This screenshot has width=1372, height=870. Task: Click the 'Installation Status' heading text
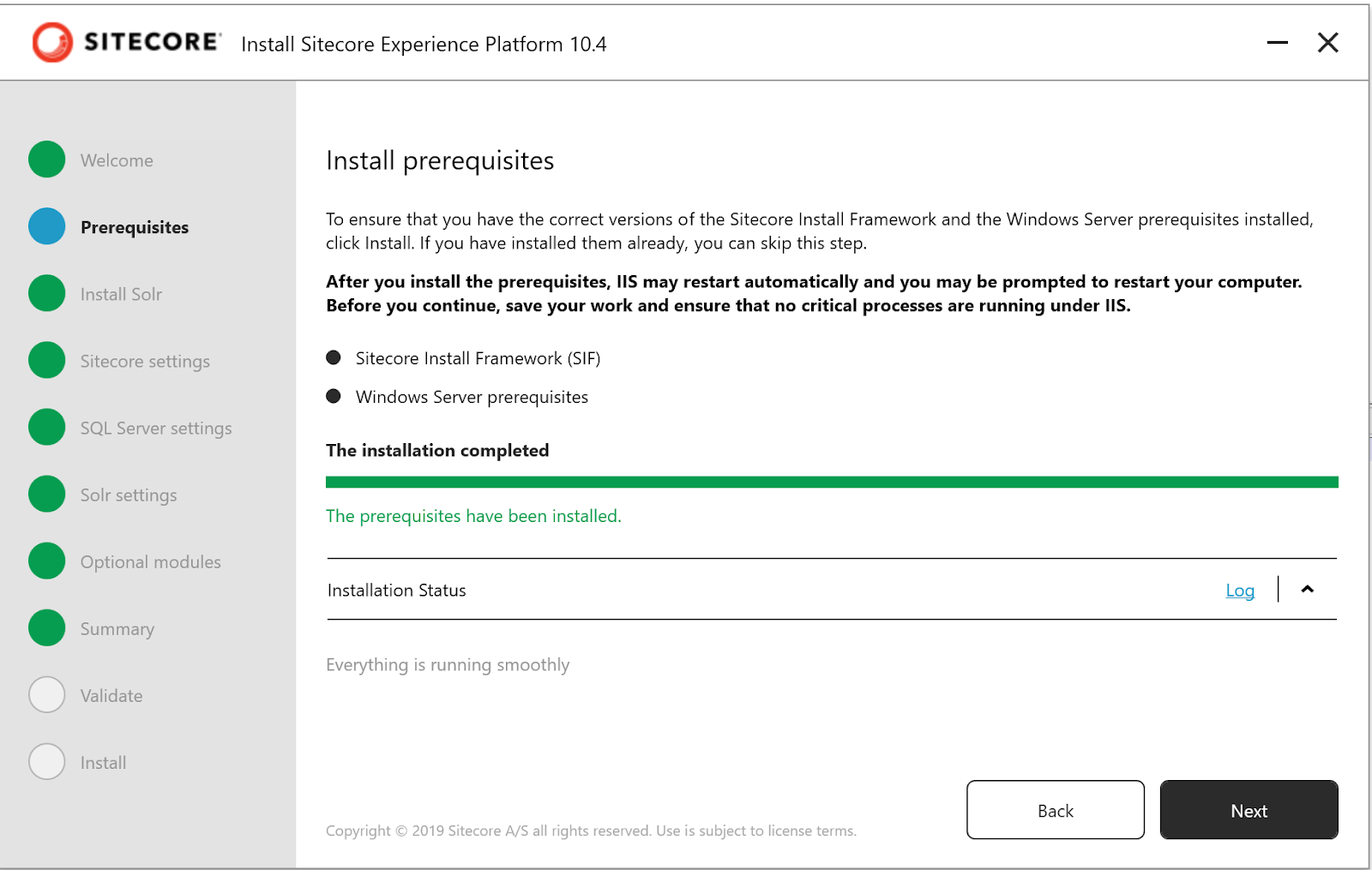397,591
